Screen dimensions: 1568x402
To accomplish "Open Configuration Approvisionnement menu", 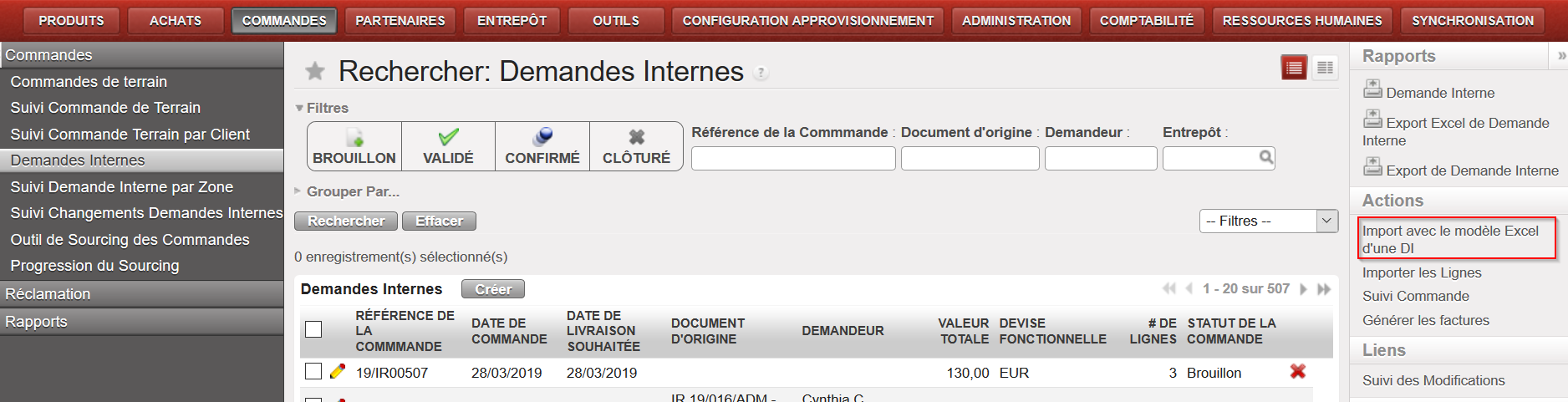I will tap(807, 20).
